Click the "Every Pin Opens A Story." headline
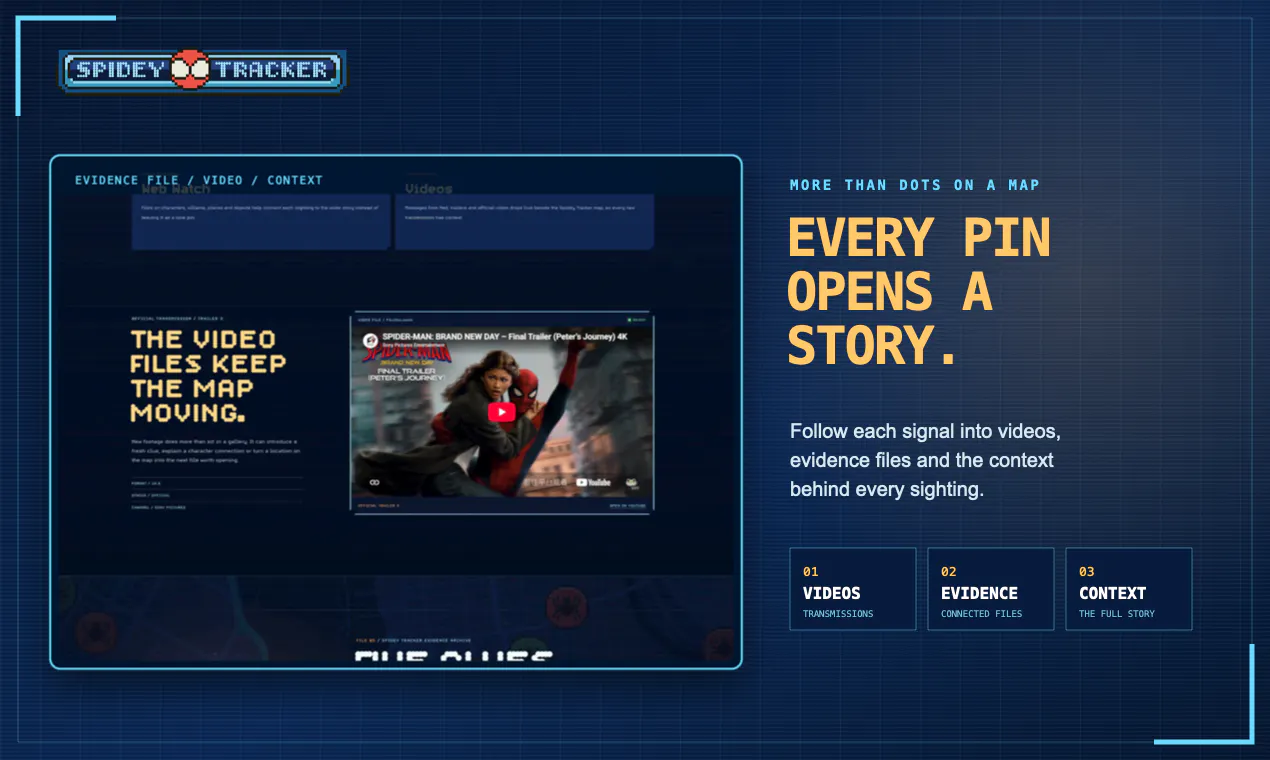Screen dimensions: 1270x760 [x=920, y=291]
